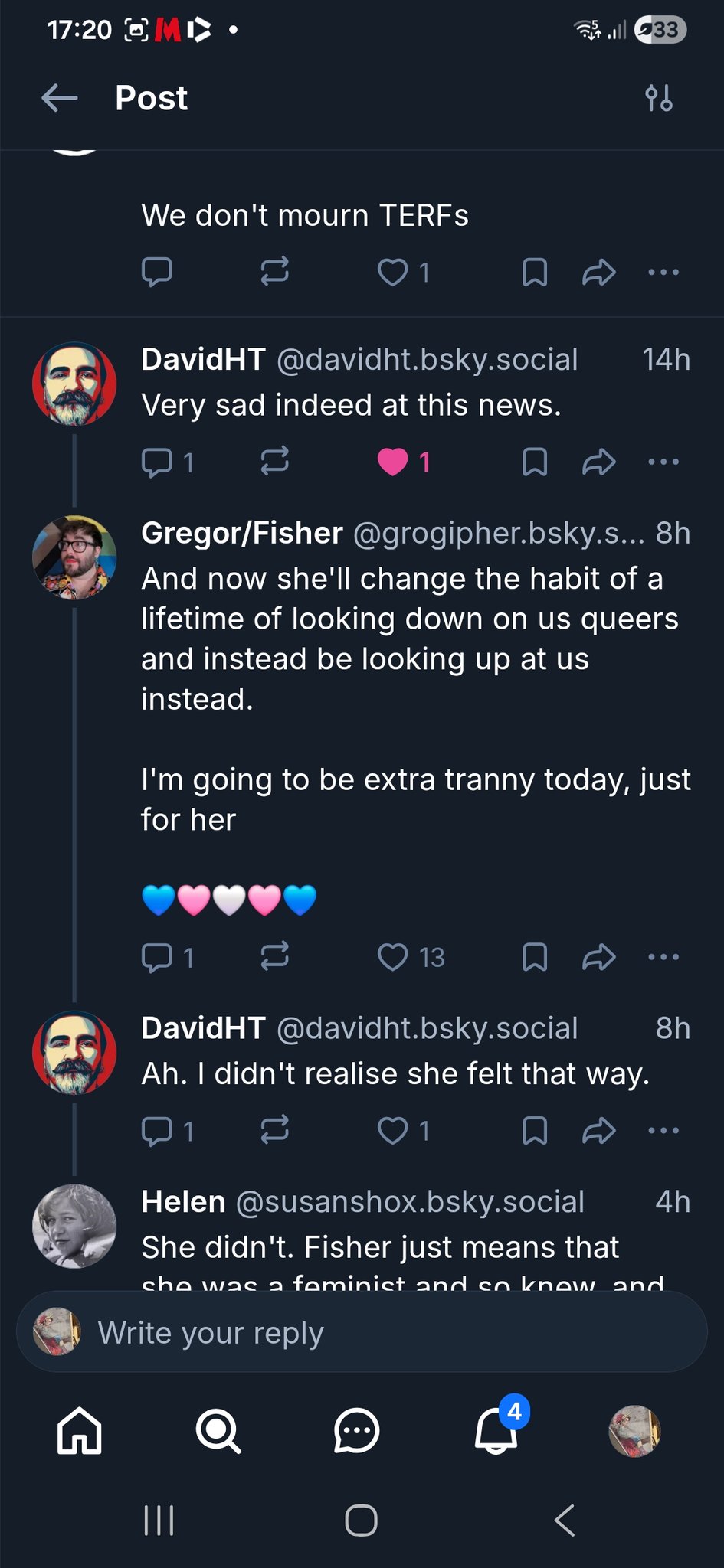Open the Chat messages tab

click(357, 1431)
